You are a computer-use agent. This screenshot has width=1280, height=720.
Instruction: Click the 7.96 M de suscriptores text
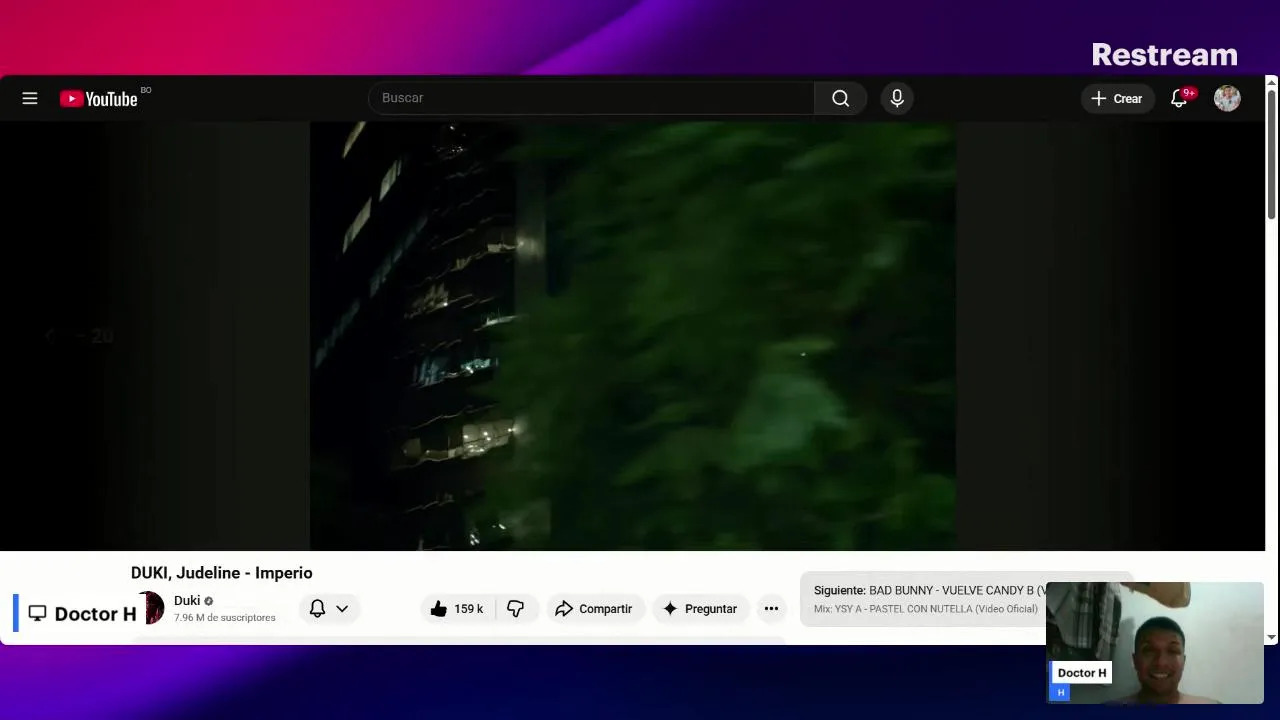point(225,618)
